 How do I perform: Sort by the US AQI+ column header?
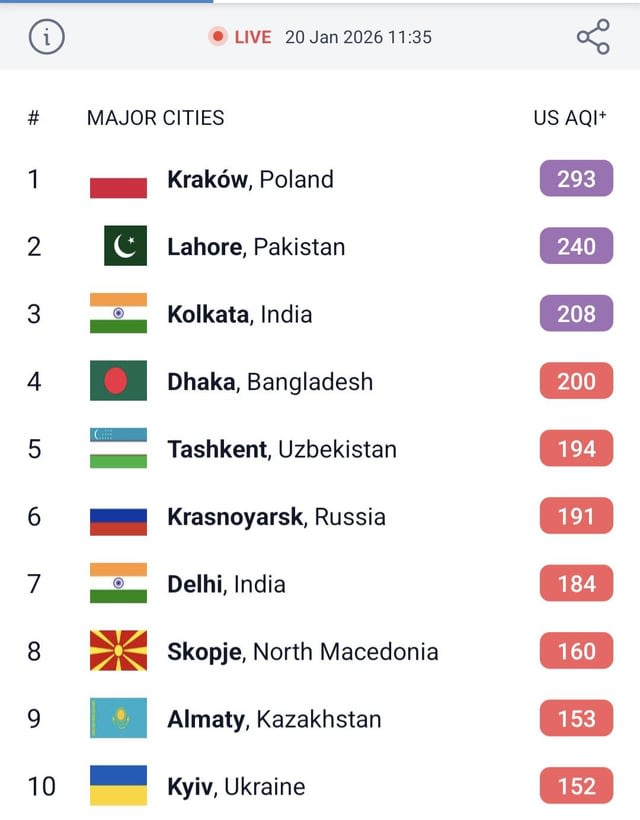click(568, 117)
